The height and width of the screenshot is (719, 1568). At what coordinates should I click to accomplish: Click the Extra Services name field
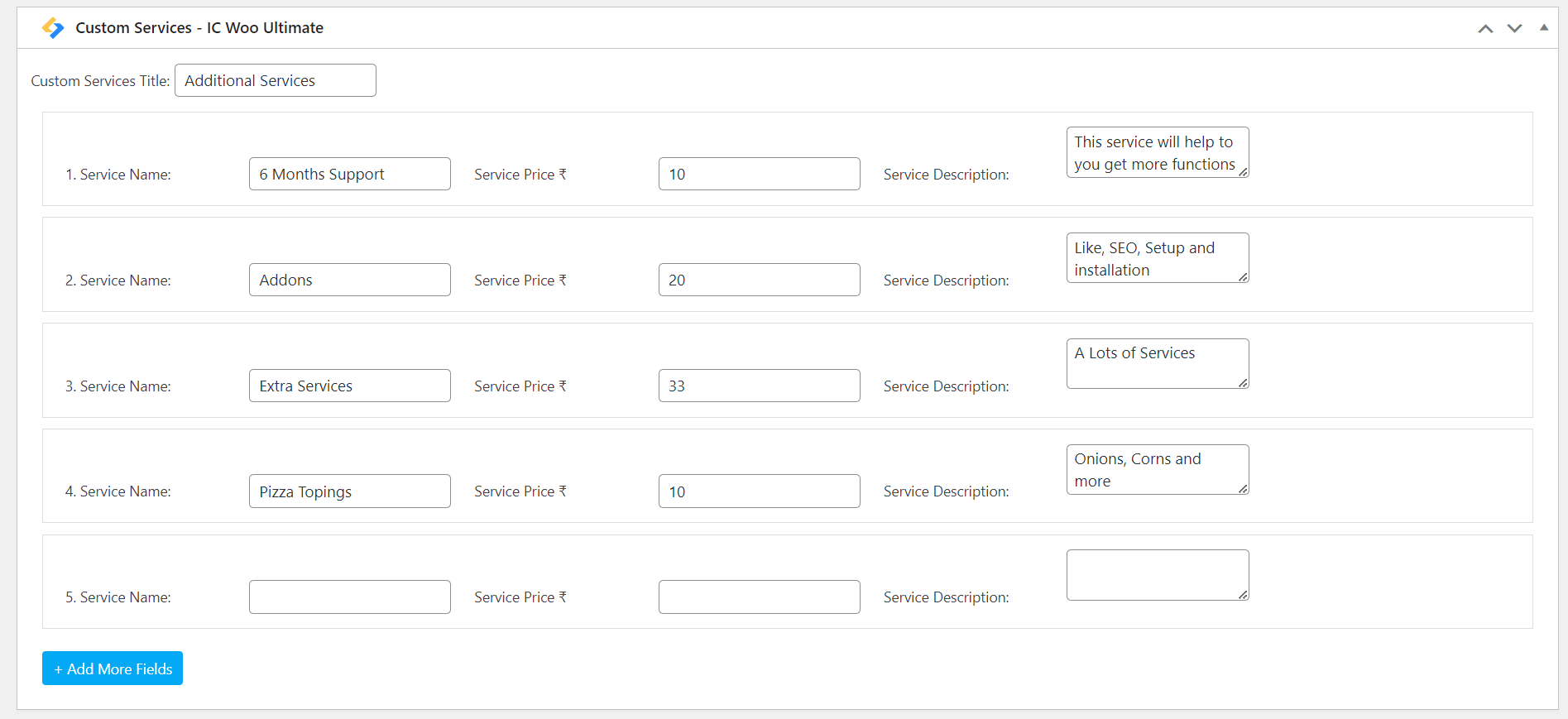click(350, 386)
